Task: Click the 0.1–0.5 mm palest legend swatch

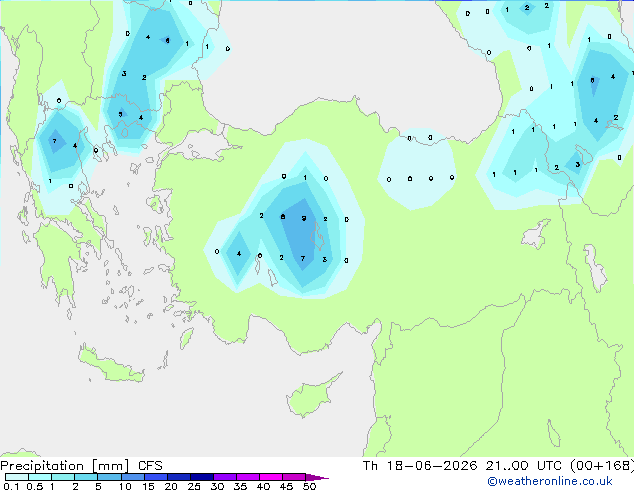Action: pyautogui.click(x=17, y=477)
